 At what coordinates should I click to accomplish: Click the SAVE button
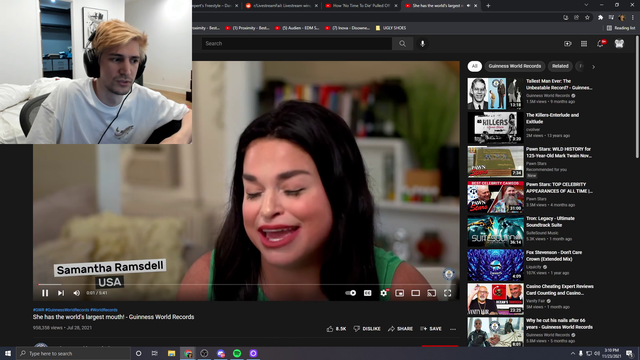431,329
